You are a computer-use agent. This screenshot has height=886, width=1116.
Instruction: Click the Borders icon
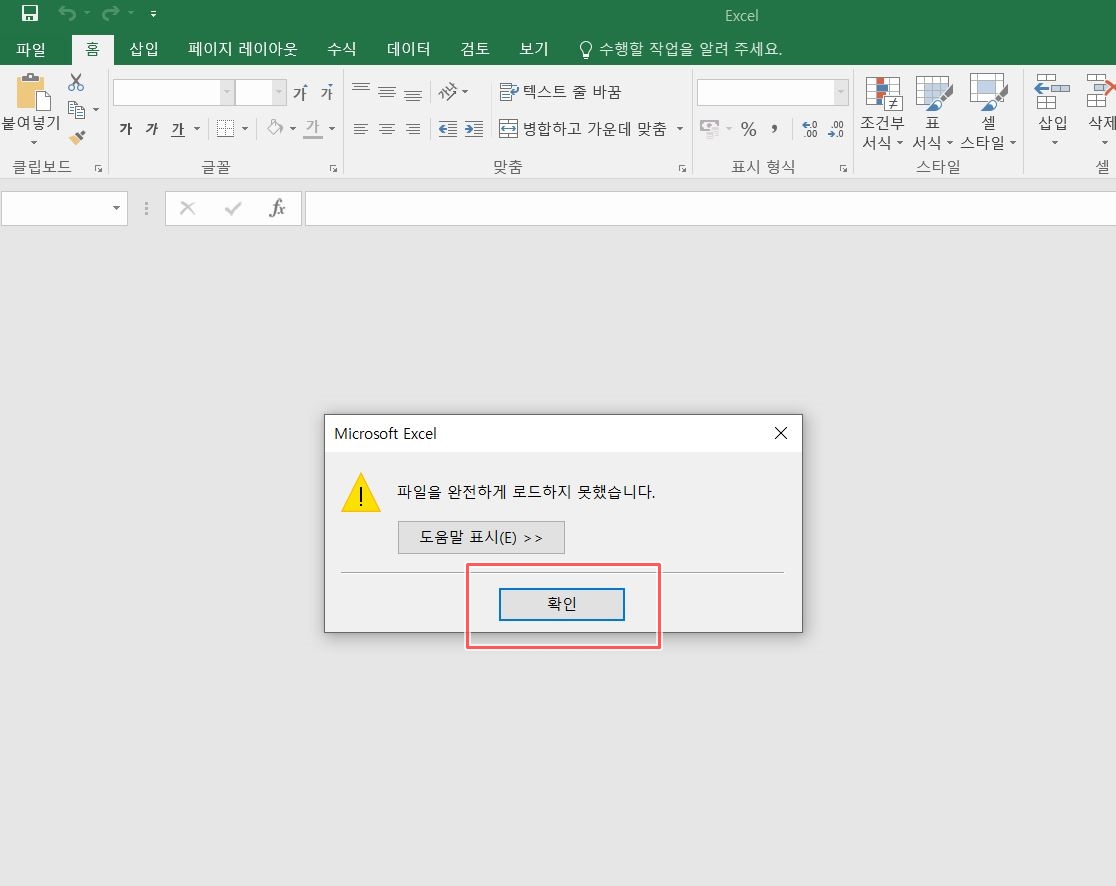click(x=225, y=129)
